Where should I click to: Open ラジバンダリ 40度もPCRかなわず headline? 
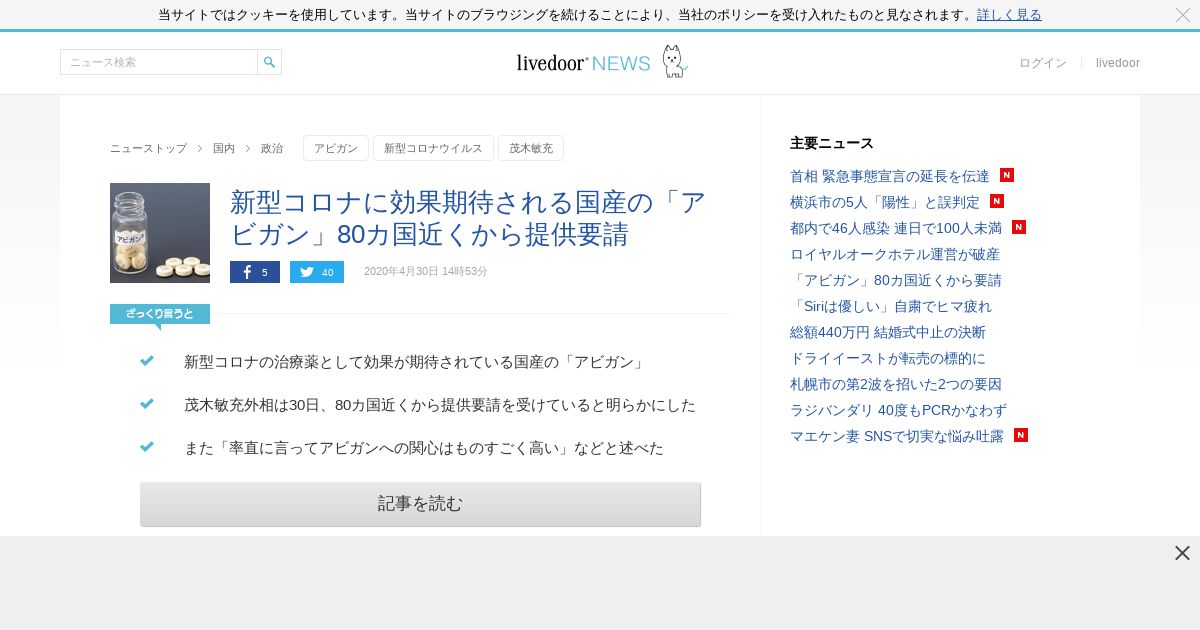pos(898,410)
